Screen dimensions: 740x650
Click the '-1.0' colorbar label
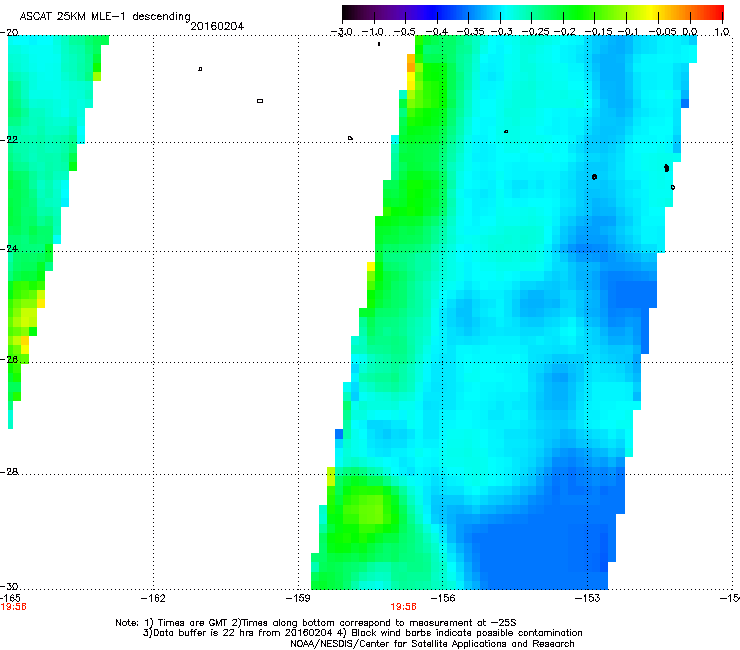click(x=372, y=32)
